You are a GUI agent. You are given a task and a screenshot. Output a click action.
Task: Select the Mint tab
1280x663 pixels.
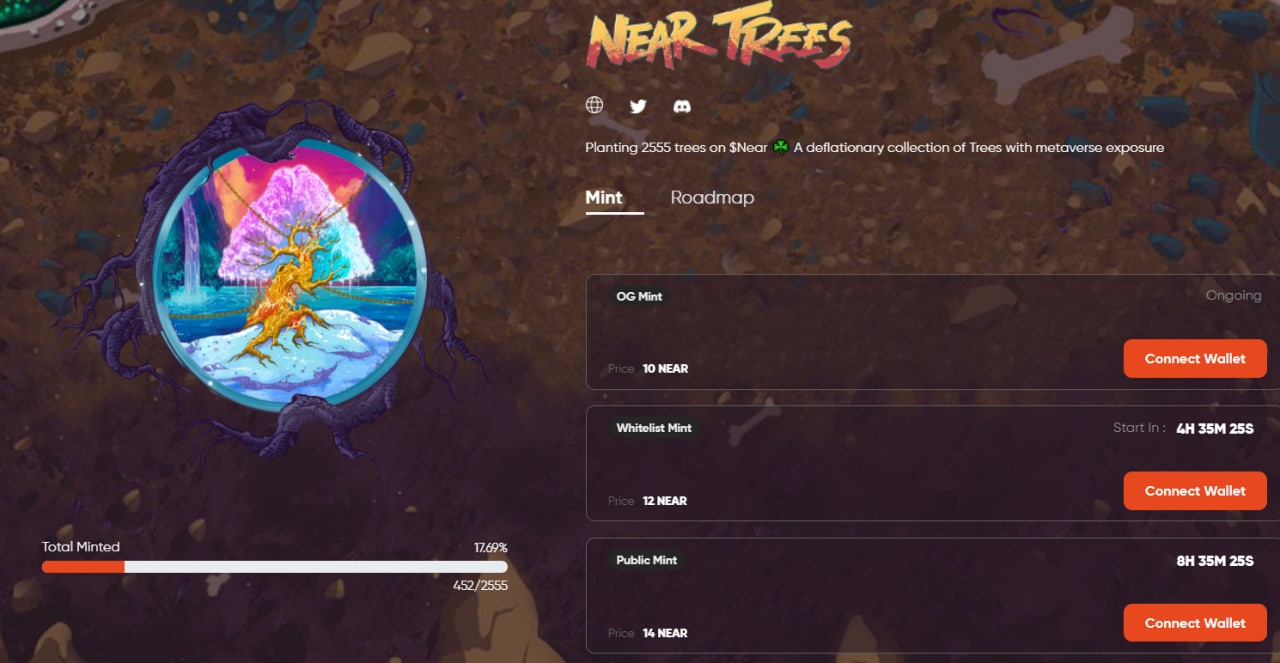pyautogui.click(x=604, y=197)
